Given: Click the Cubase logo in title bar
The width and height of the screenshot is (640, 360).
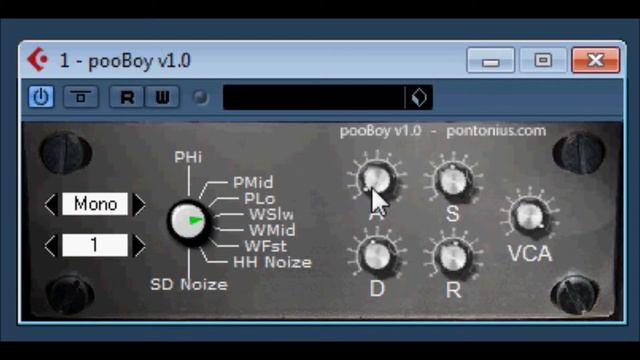Looking at the screenshot, I should click(38, 60).
